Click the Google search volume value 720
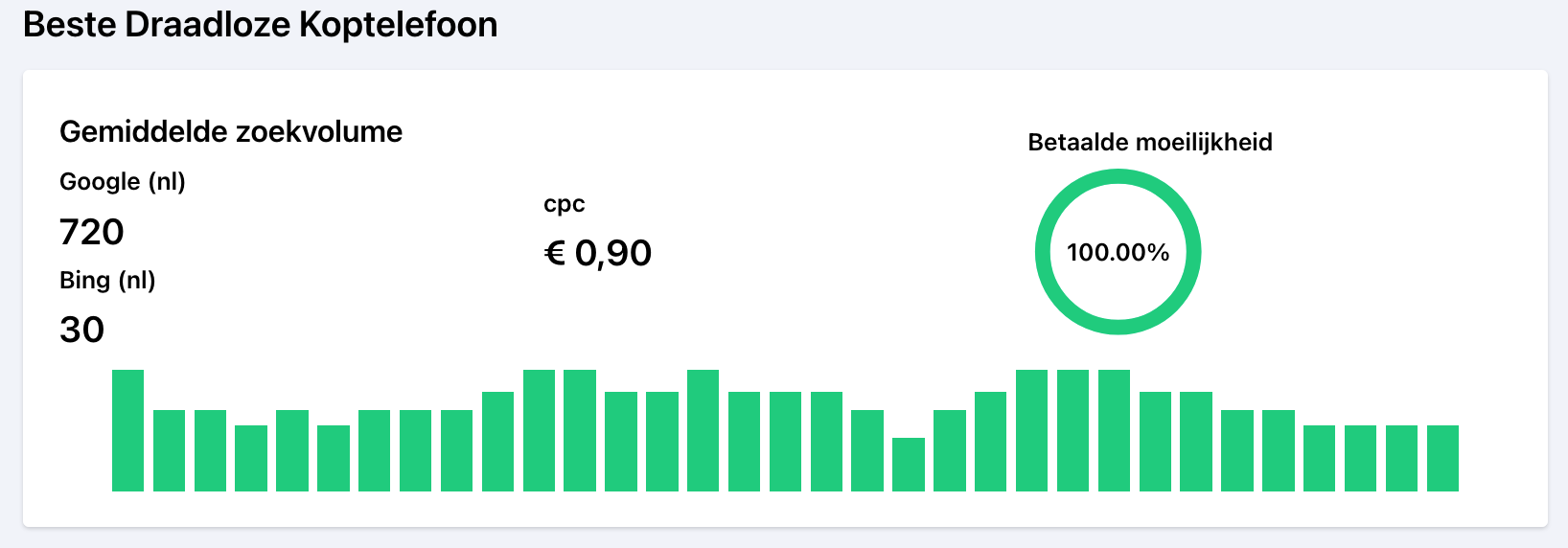This screenshot has height=548, width=1568. pyautogui.click(x=92, y=232)
